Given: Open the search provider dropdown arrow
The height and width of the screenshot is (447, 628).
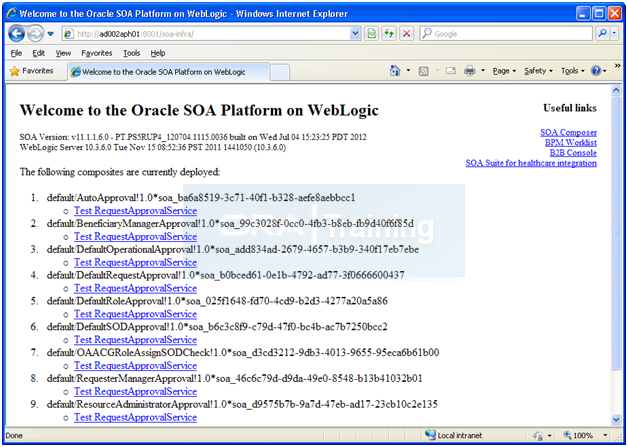Looking at the screenshot, I should point(614,34).
